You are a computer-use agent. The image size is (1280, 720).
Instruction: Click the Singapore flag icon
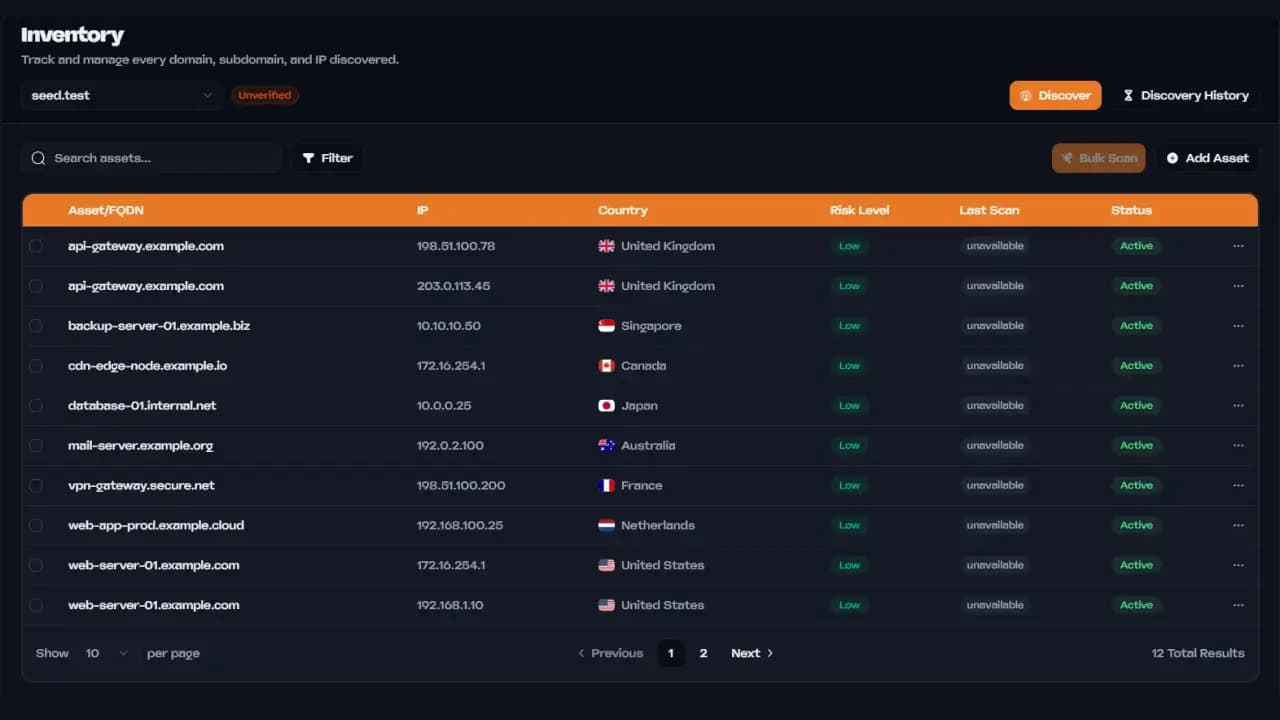[x=606, y=326]
